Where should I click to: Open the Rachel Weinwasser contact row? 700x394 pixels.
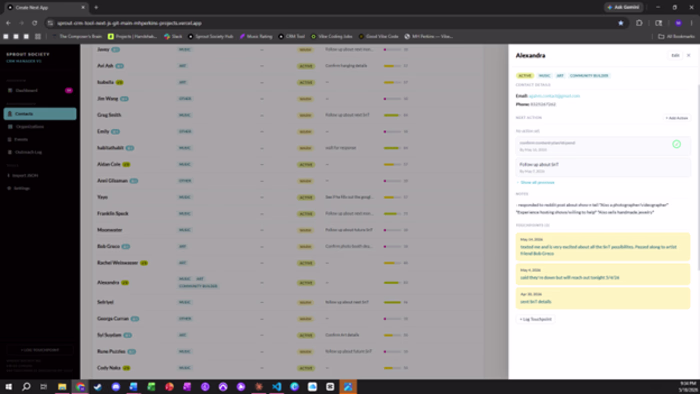[288, 263]
